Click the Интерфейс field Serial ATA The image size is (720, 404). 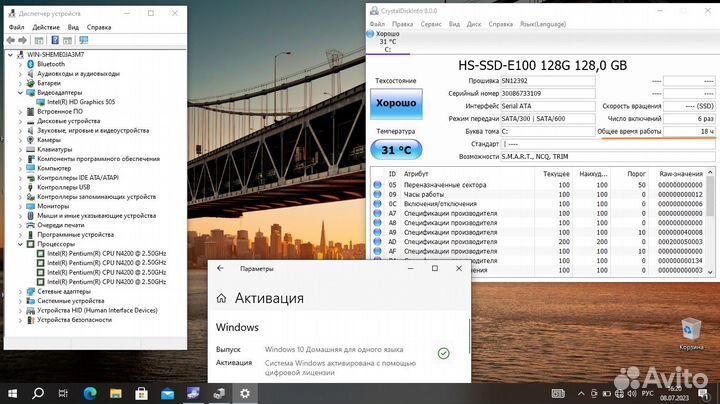coord(548,106)
